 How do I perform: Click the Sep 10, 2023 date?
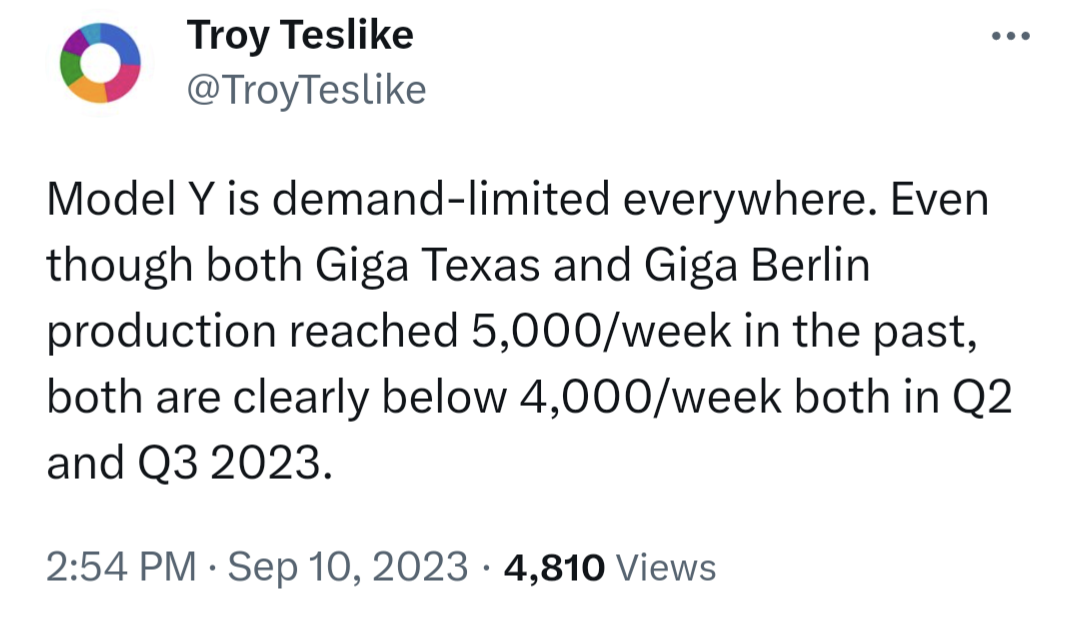click(x=348, y=567)
